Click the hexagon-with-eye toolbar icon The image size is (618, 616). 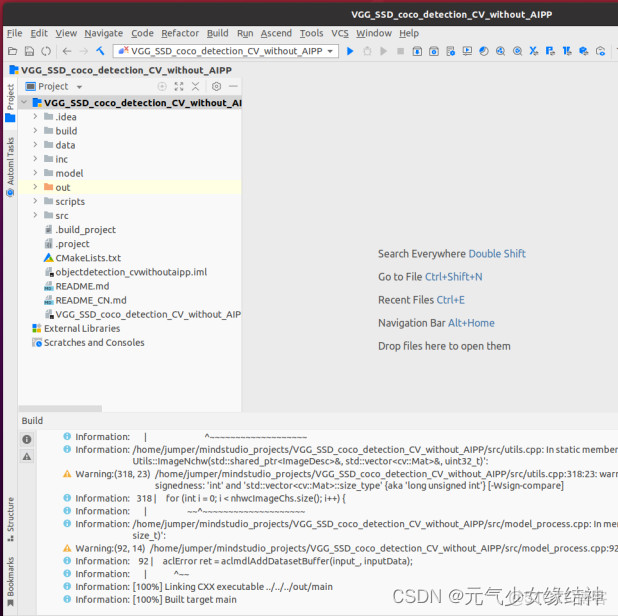click(600, 51)
